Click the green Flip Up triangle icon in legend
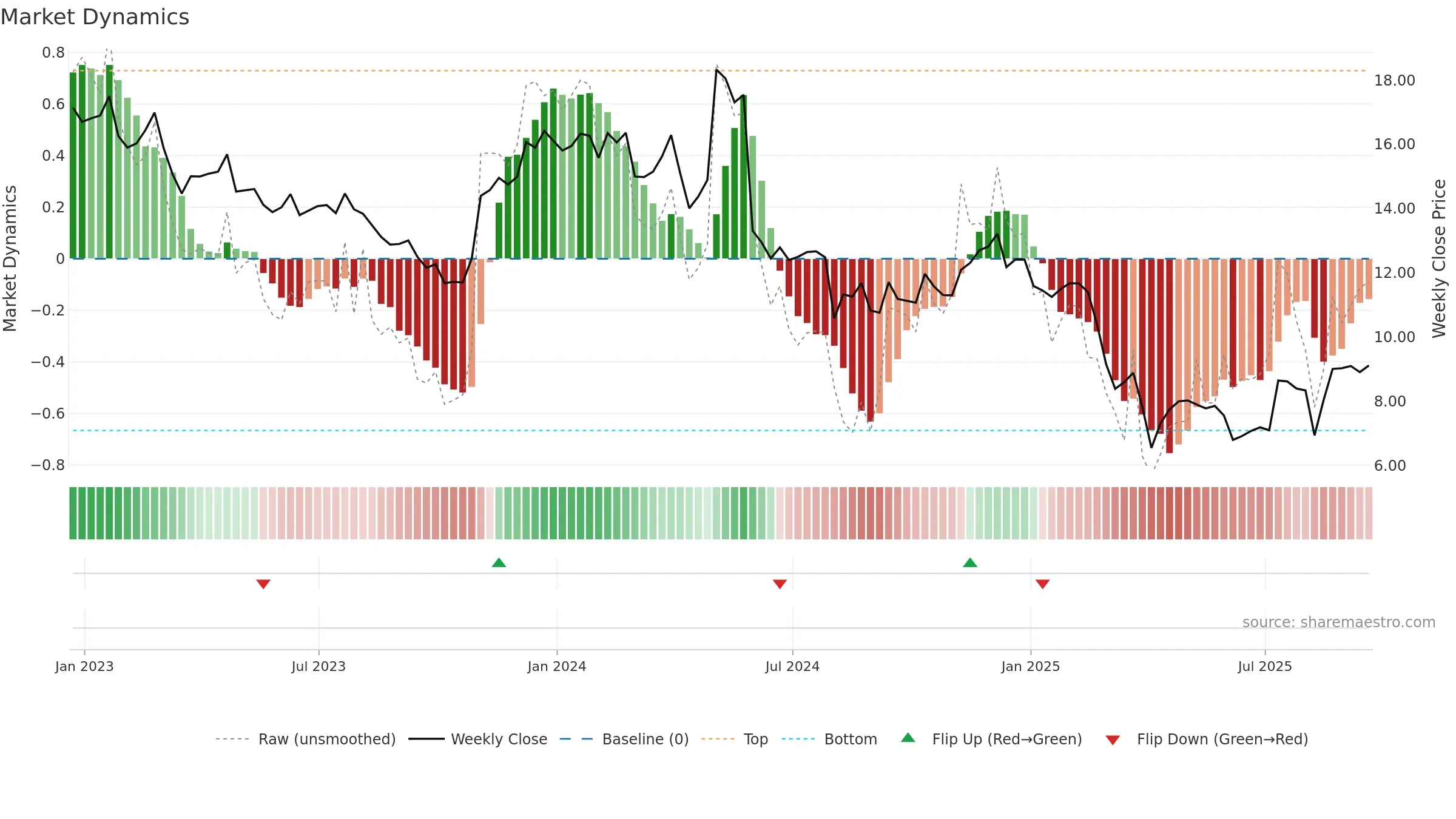The image size is (1456, 819). pyautogui.click(x=908, y=738)
